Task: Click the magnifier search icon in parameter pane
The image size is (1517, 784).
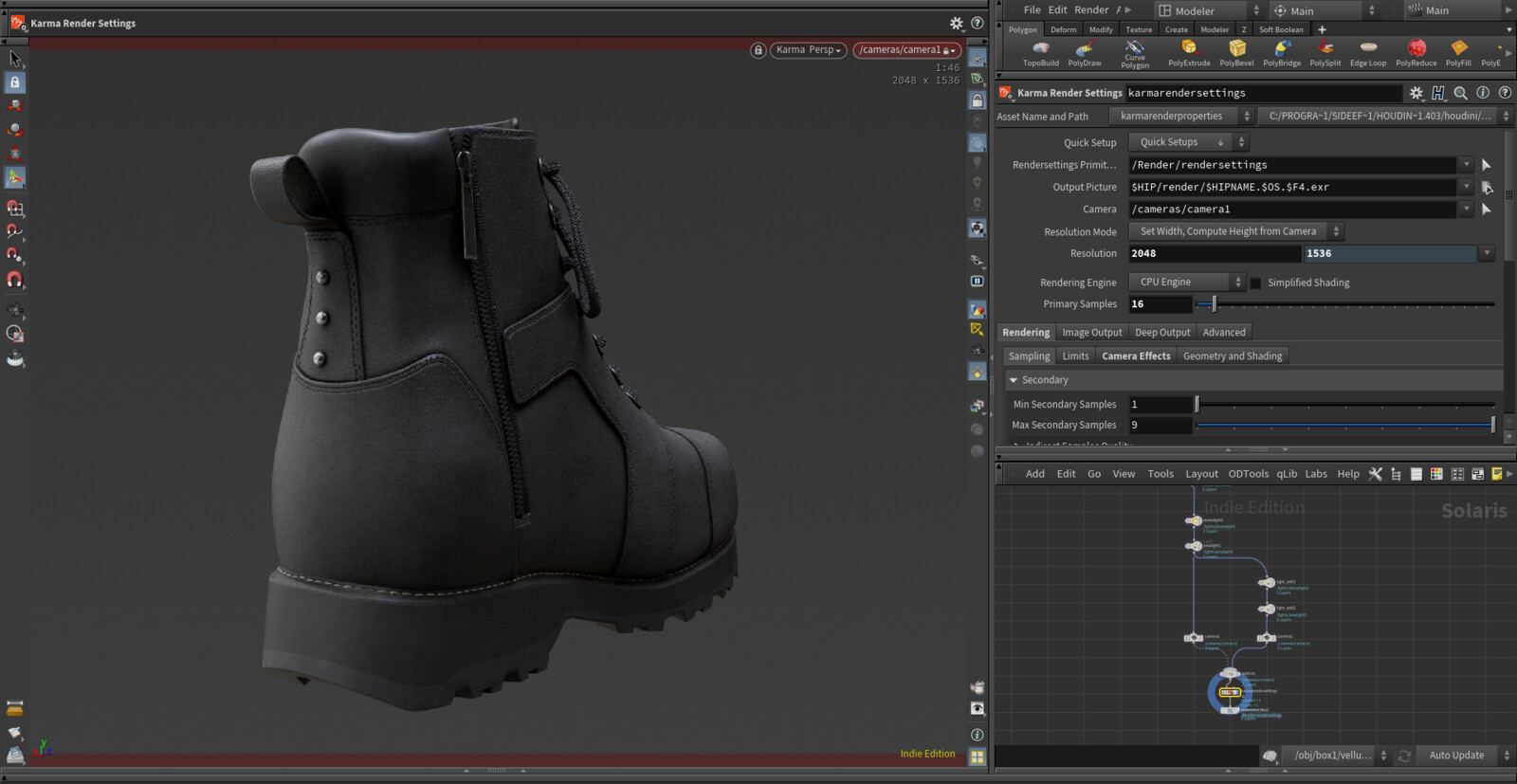Action: tap(1460, 93)
